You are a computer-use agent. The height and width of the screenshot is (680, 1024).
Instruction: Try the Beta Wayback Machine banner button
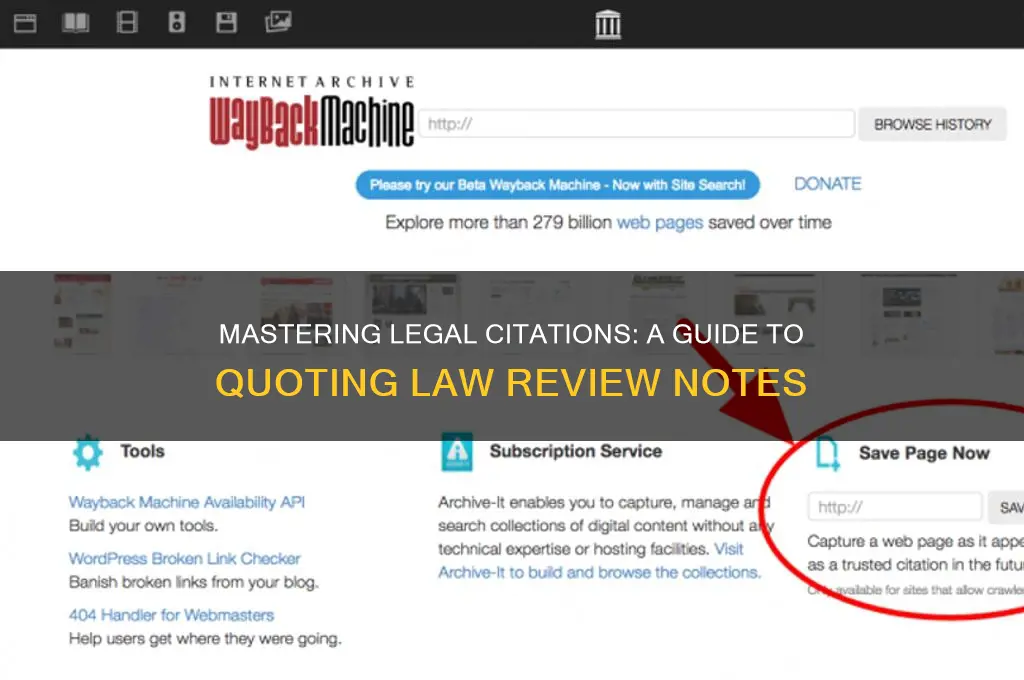pos(558,185)
